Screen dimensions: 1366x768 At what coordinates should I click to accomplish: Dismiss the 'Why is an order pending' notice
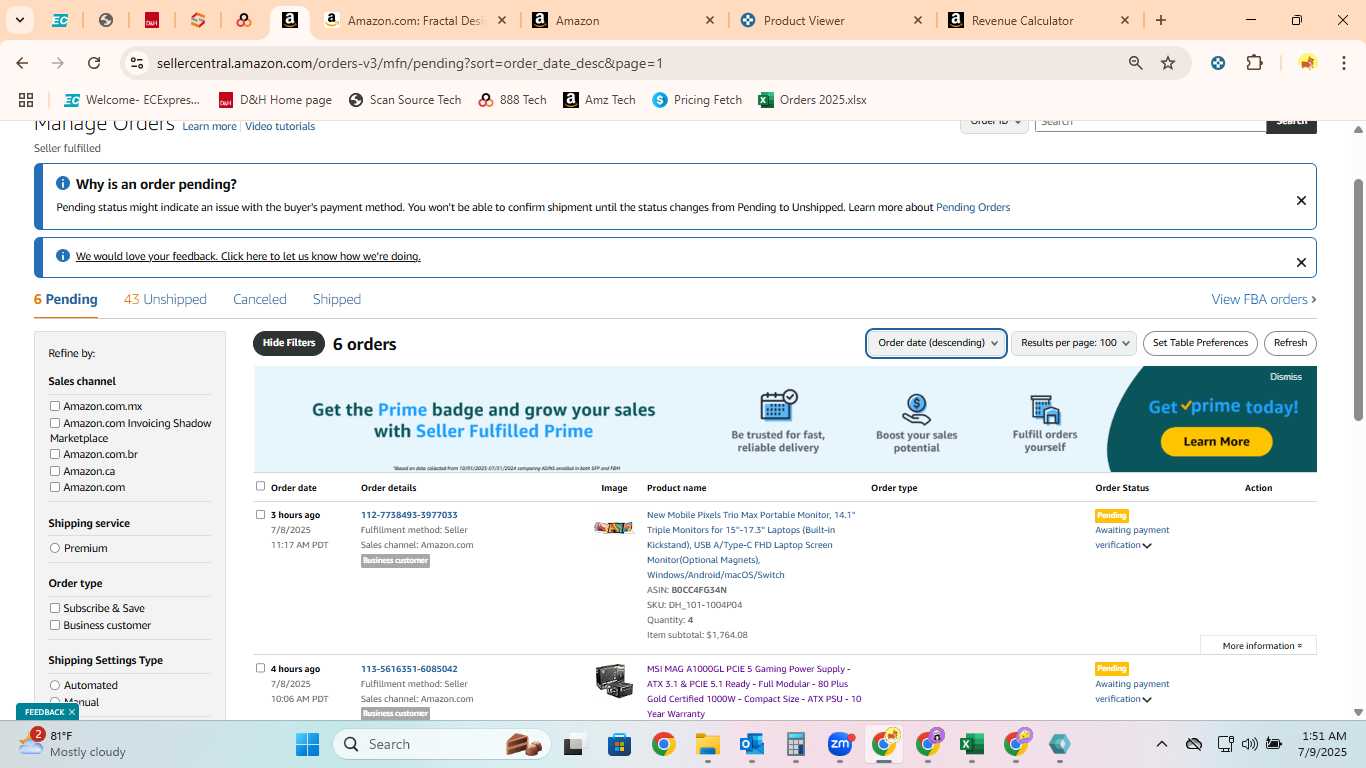point(1301,200)
